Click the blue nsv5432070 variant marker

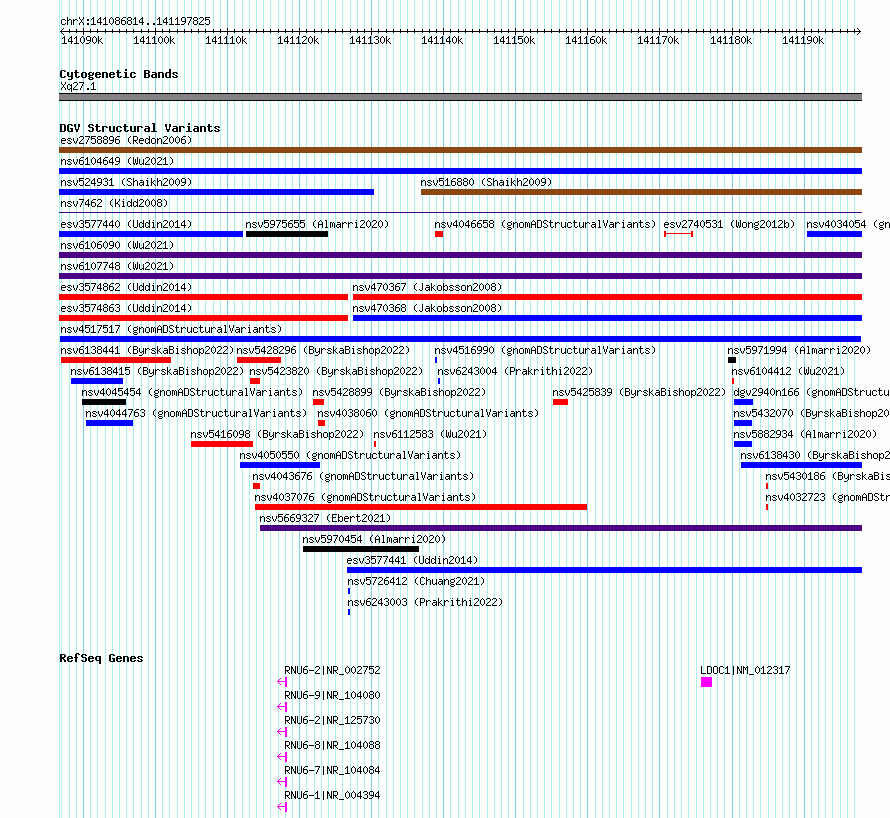pyautogui.click(x=743, y=423)
